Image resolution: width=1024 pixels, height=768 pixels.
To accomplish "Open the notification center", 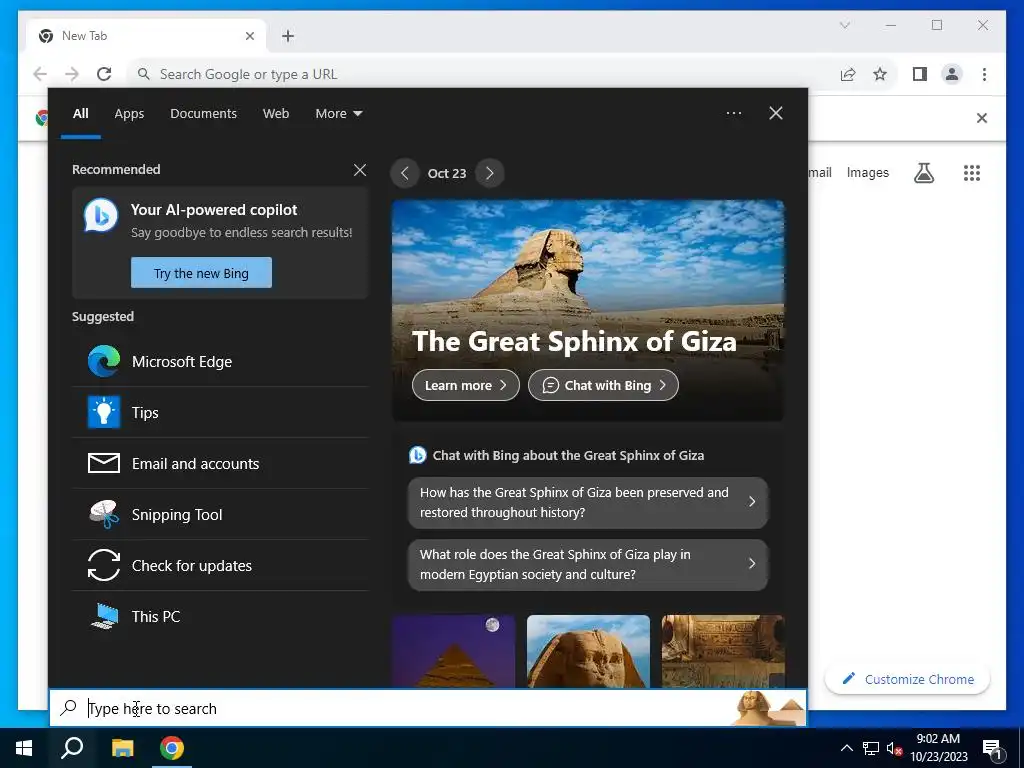I will (x=992, y=749).
